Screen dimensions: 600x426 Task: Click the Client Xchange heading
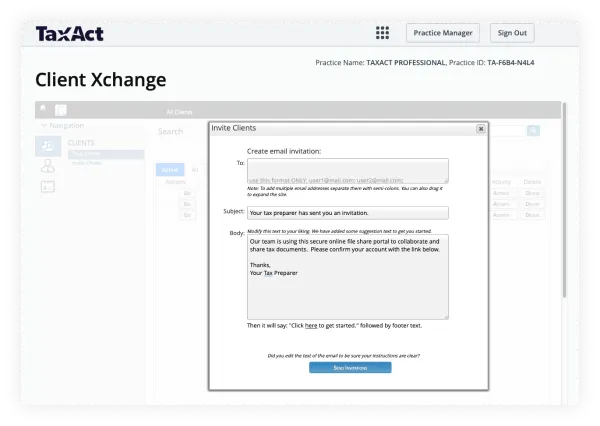101,80
